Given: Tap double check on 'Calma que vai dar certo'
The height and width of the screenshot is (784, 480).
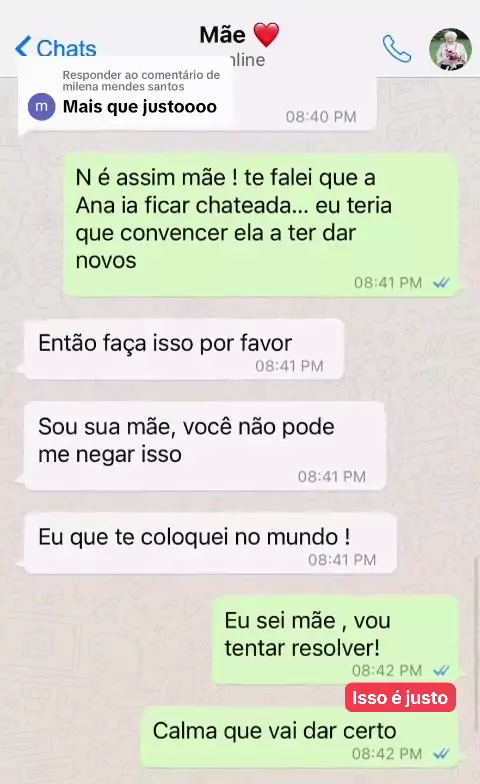Looking at the screenshot, I should (x=442, y=754).
